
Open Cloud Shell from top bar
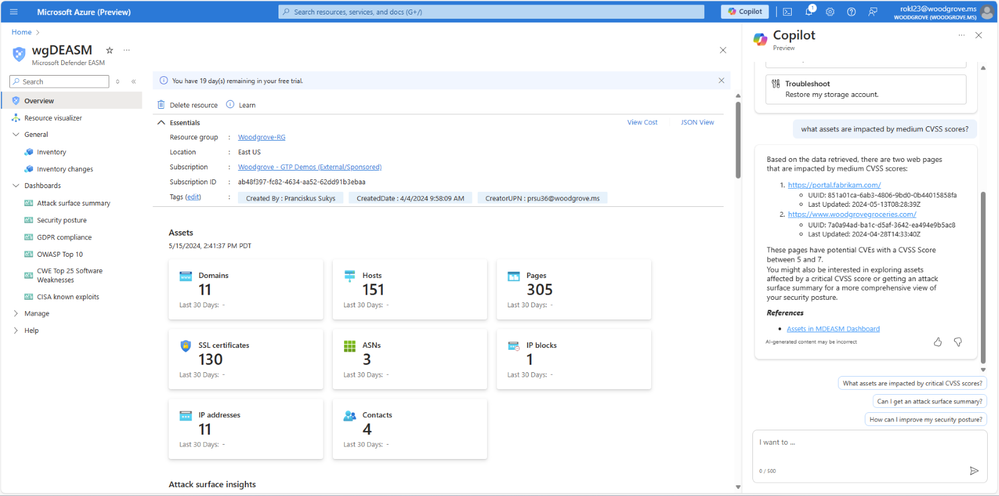(787, 11)
